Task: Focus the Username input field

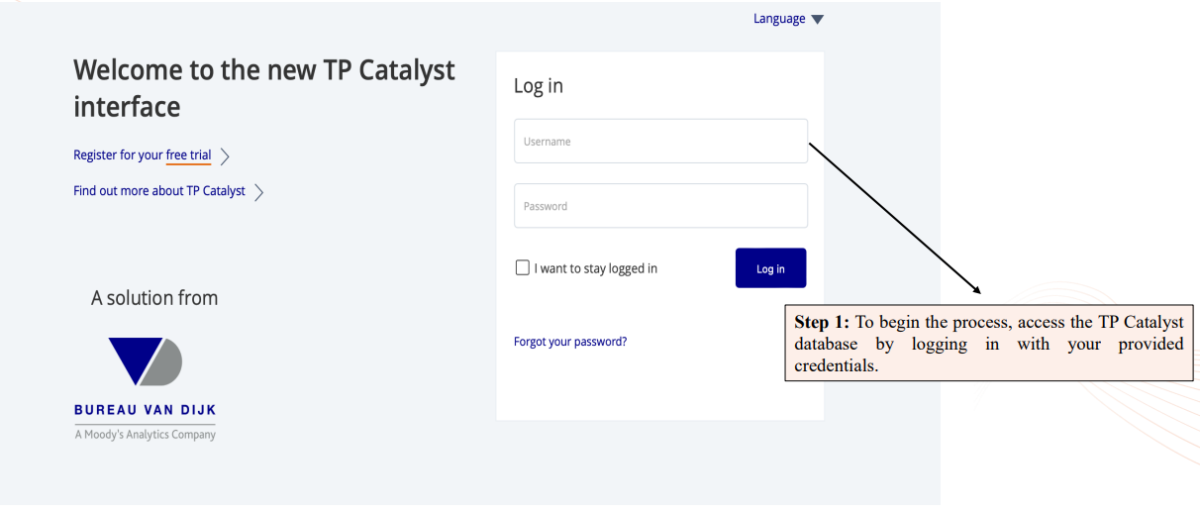Action: [x=660, y=142]
